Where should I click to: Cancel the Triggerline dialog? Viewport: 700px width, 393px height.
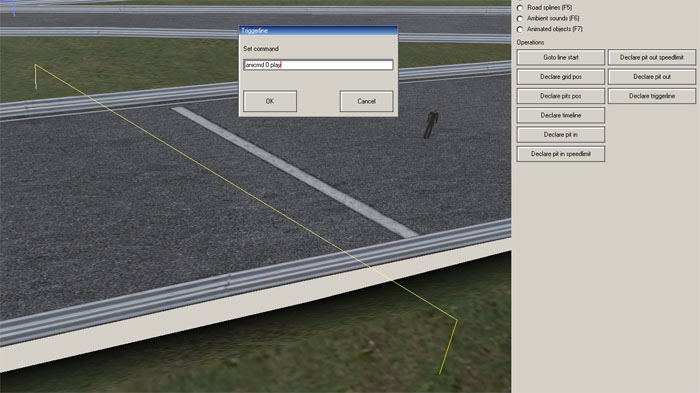[366, 101]
